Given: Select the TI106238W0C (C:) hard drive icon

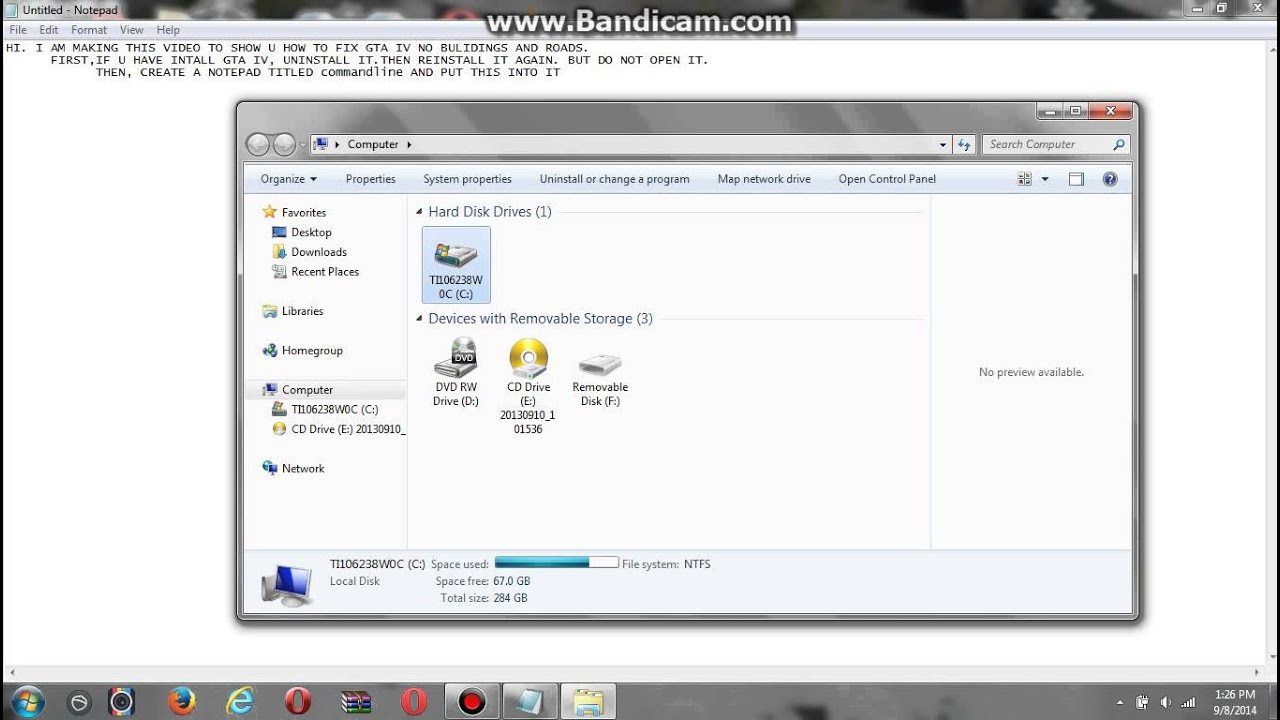Looking at the screenshot, I should point(456,265).
